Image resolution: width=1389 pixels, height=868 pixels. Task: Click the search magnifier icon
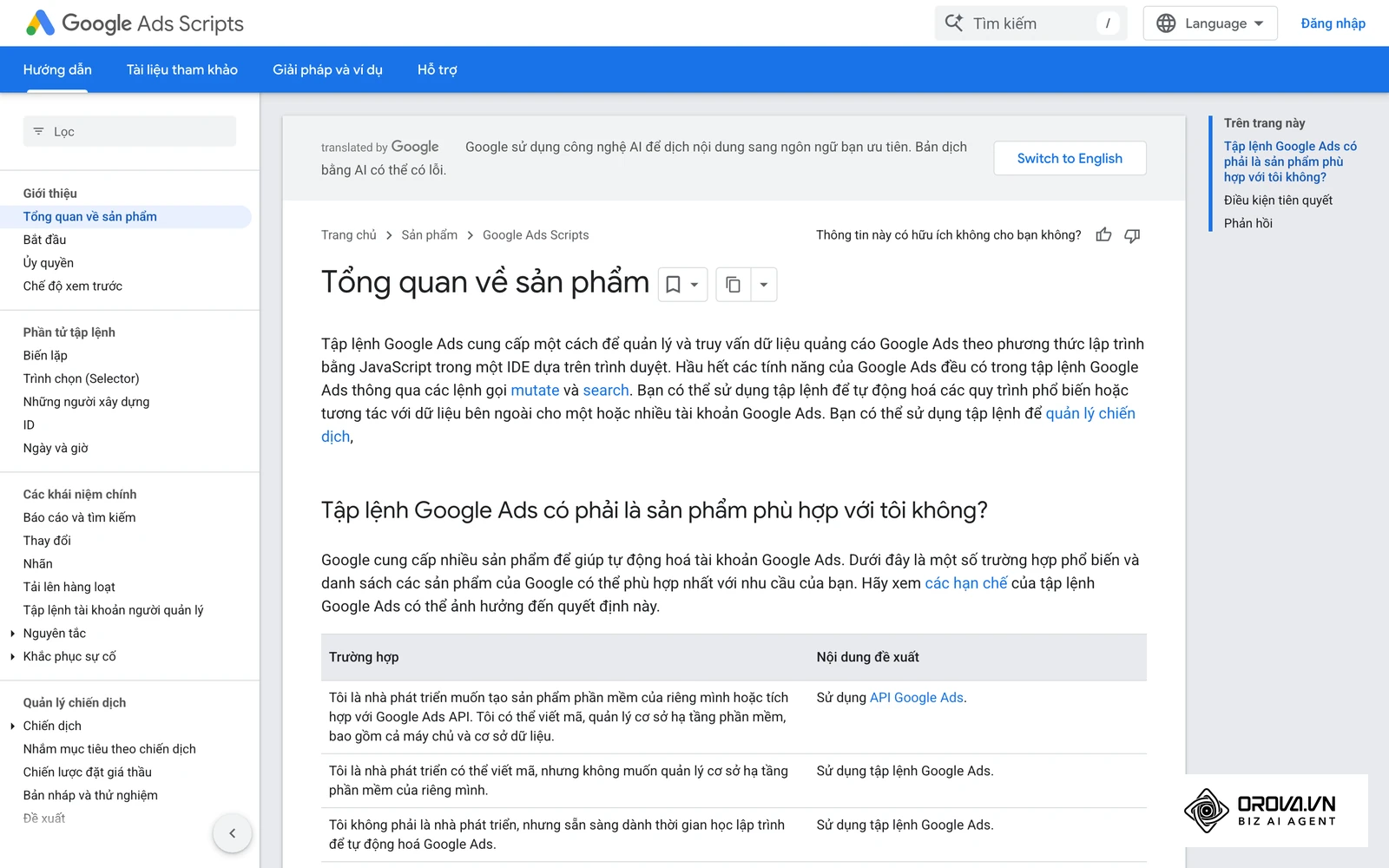point(954,23)
